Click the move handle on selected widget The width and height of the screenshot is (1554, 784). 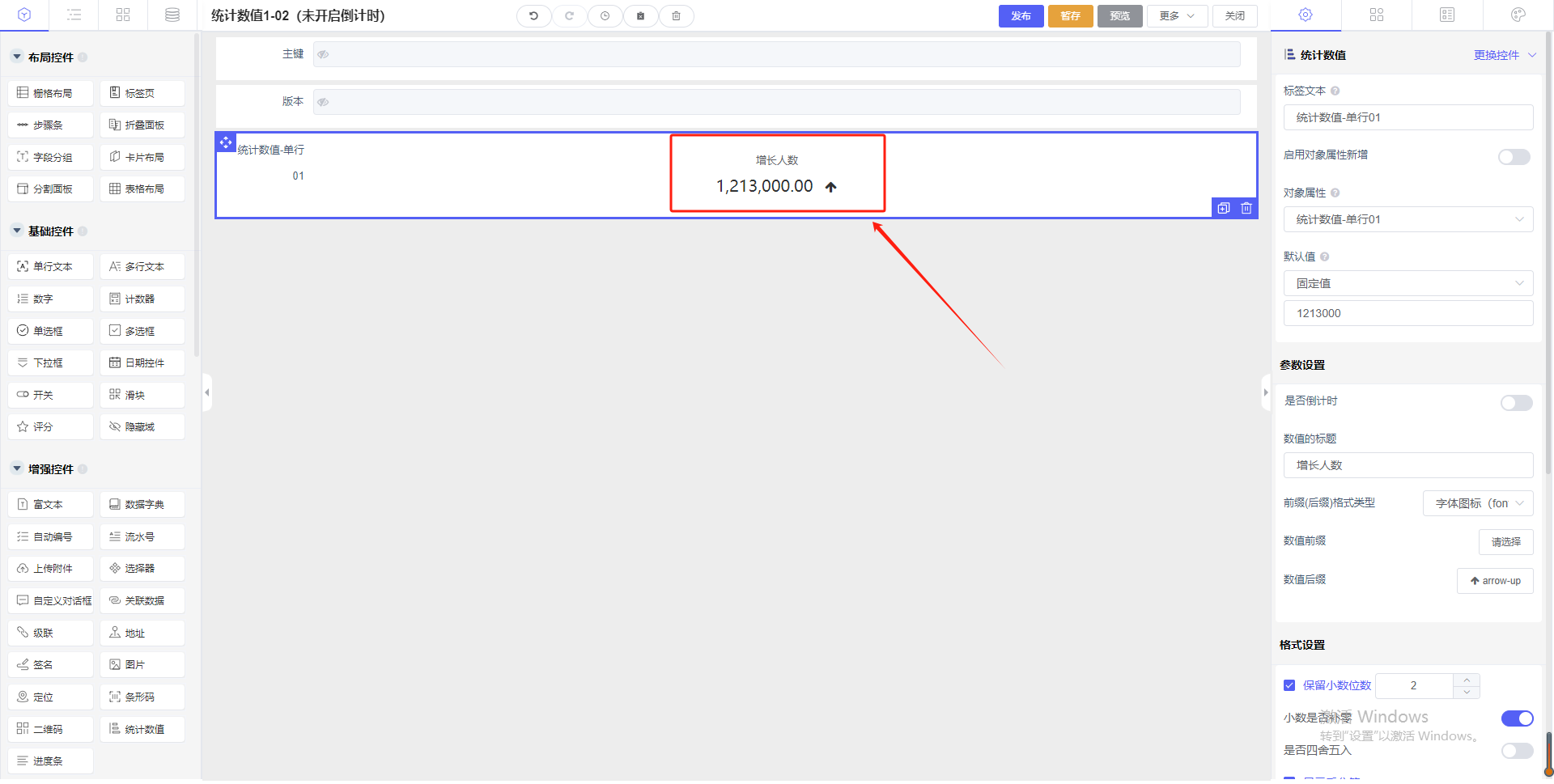[226, 142]
